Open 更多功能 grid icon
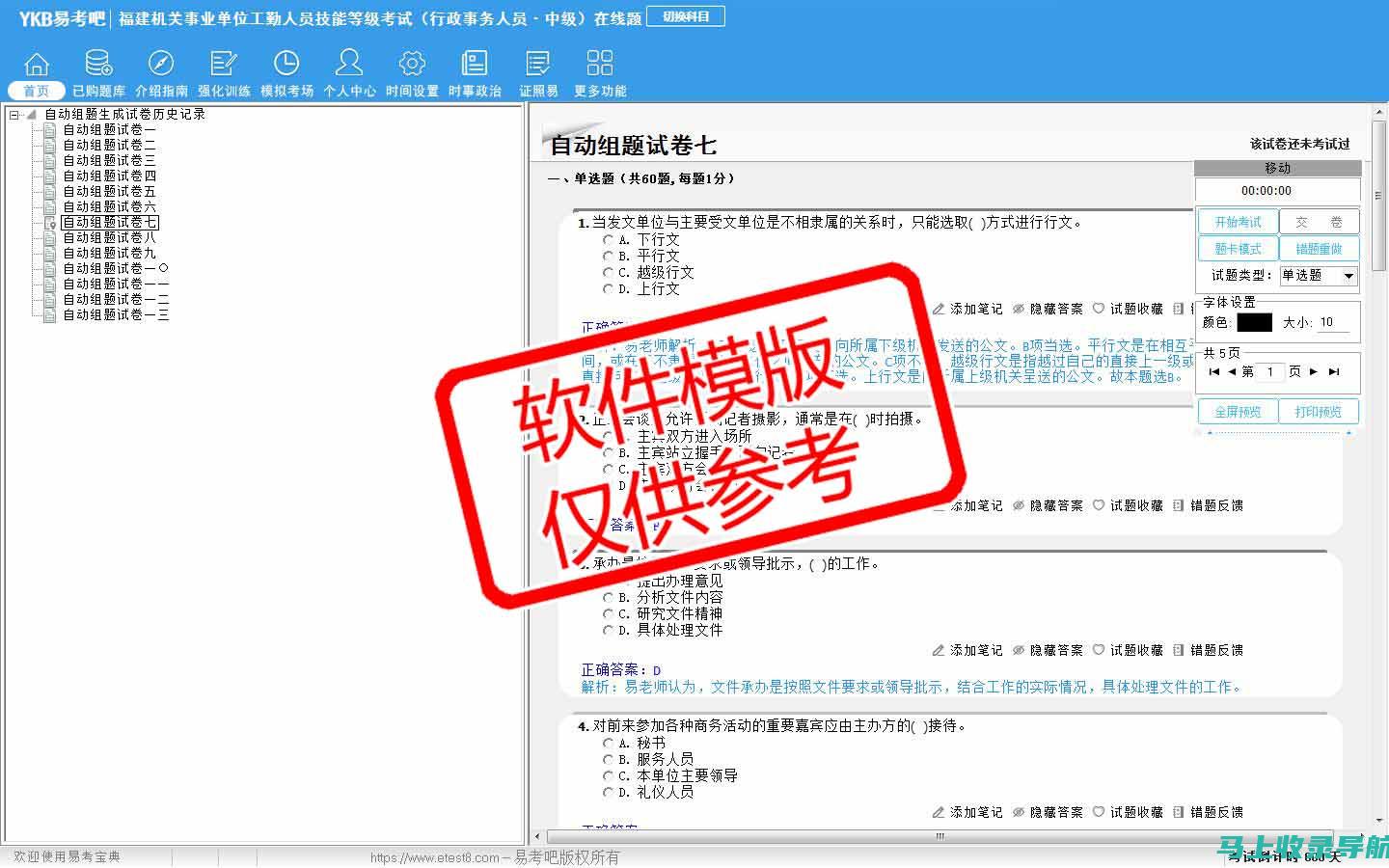1389x868 pixels. click(x=600, y=65)
